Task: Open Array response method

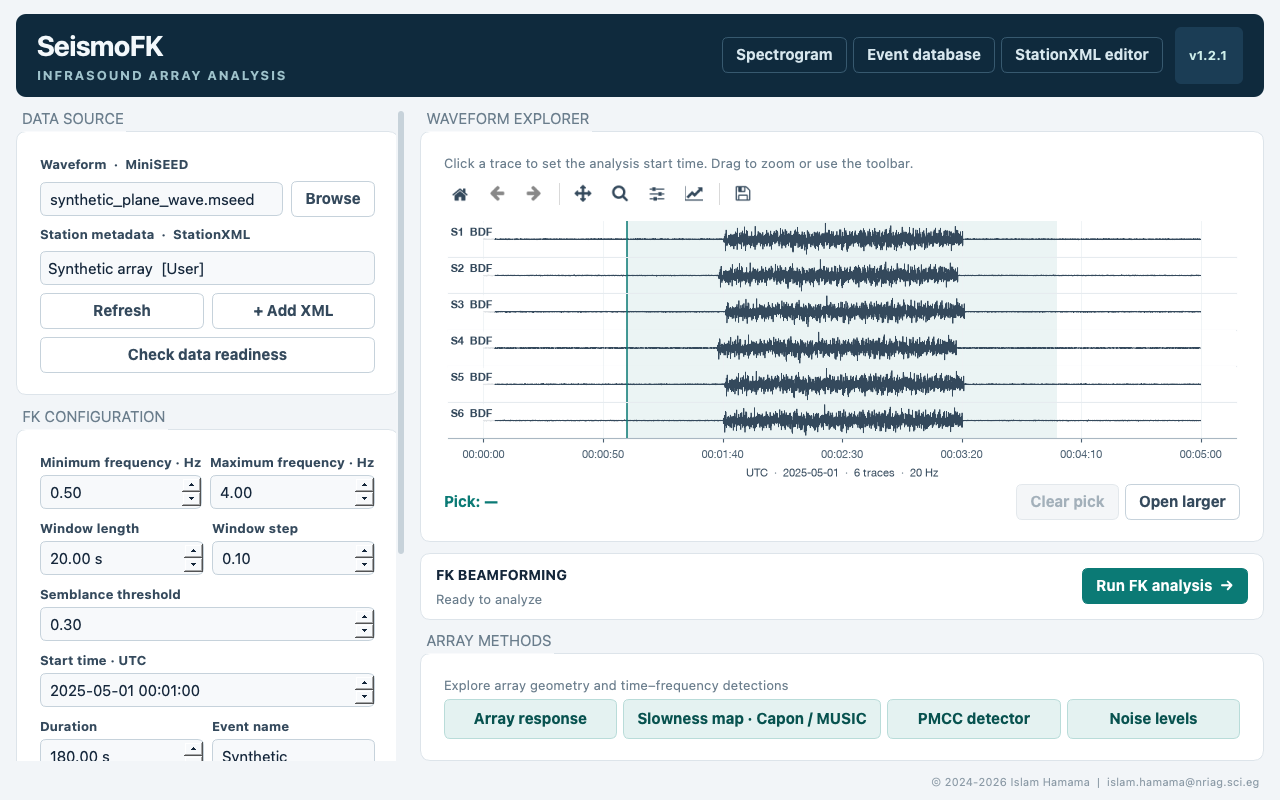Action: 530,719
